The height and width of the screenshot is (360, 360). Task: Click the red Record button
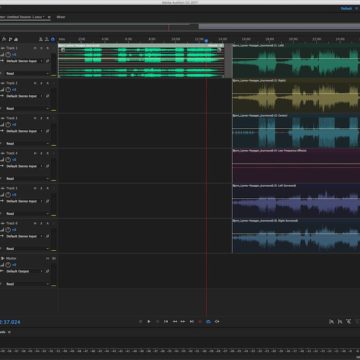coord(200,322)
